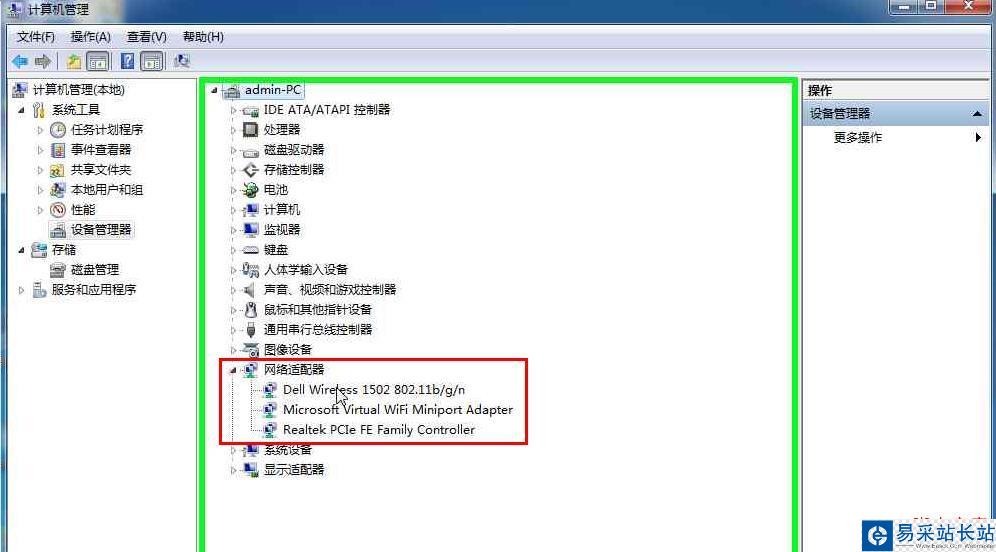Collapse the 设备管理器 actions section arrow
Image resolution: width=996 pixels, height=552 pixels.
coord(977,114)
